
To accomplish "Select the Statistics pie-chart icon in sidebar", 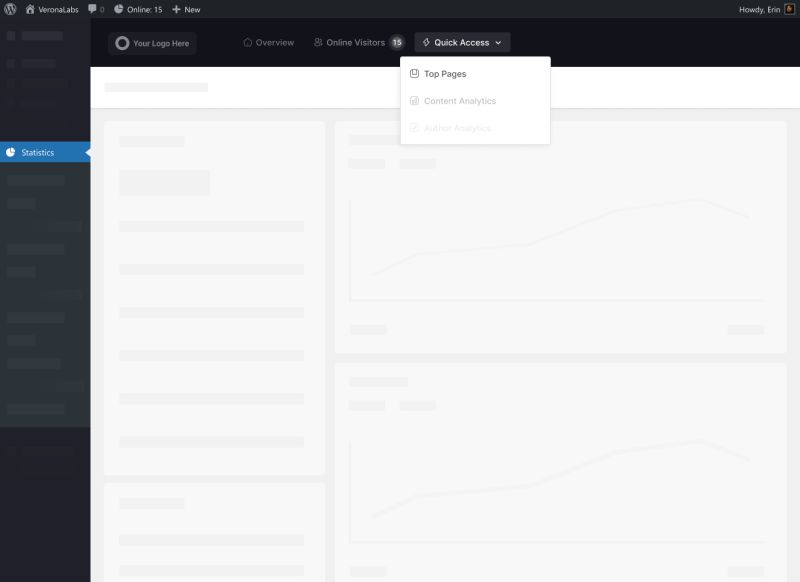I will coord(12,152).
